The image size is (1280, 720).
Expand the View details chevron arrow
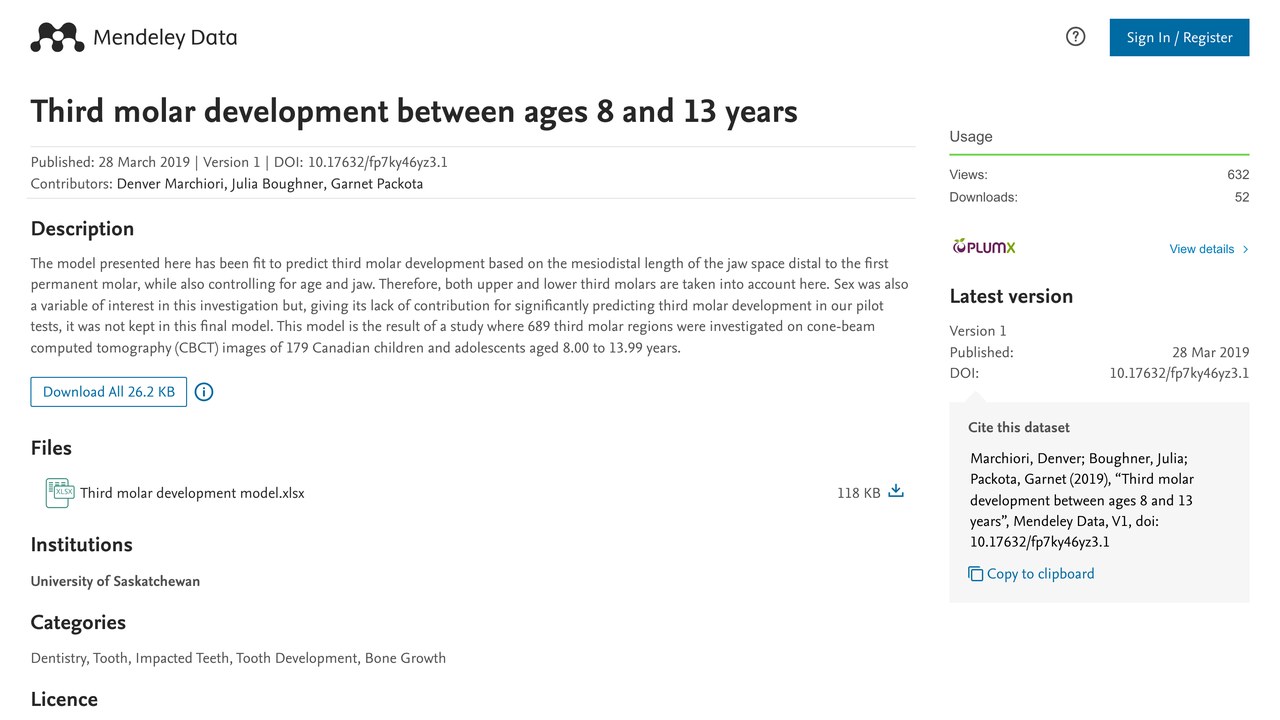1245,249
